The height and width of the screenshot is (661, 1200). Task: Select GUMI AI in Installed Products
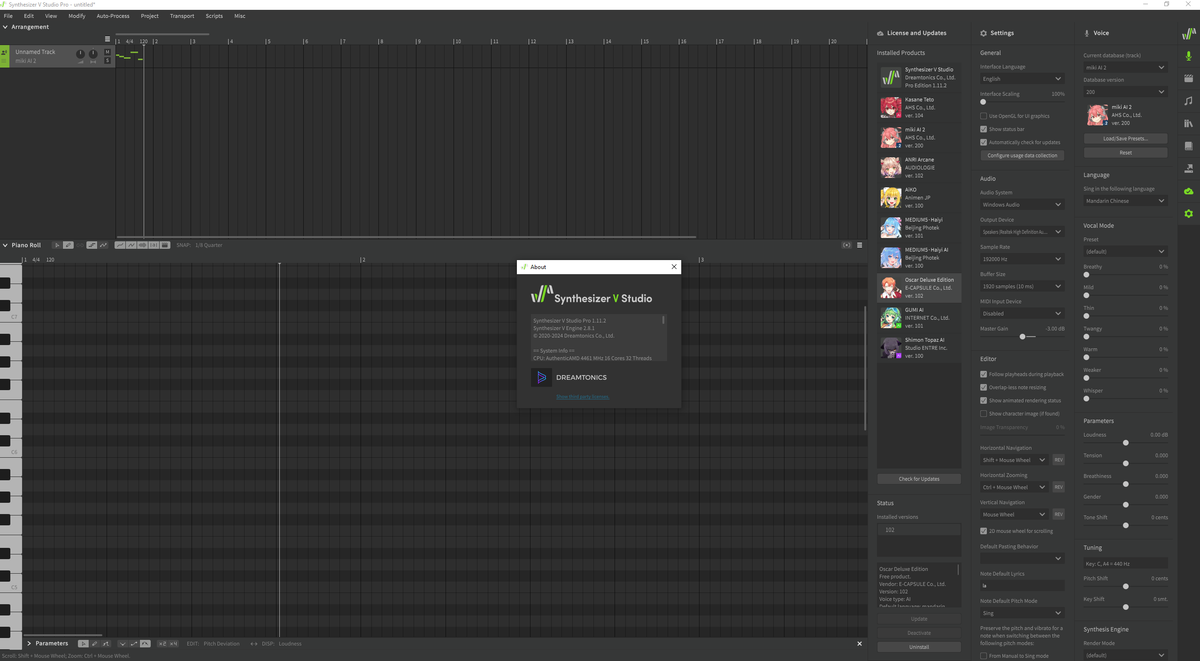click(919, 318)
